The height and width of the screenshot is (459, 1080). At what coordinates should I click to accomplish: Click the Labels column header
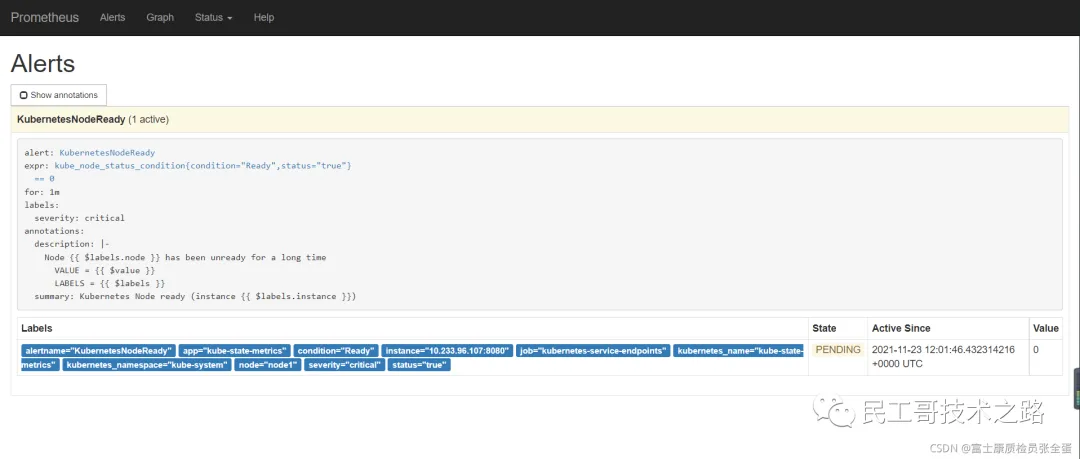coord(37,328)
